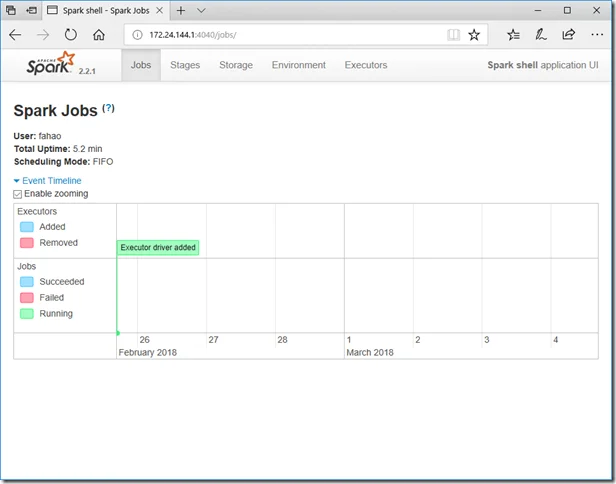Open the Executors tab
Viewport: 616px width, 484px height.
tap(365, 65)
